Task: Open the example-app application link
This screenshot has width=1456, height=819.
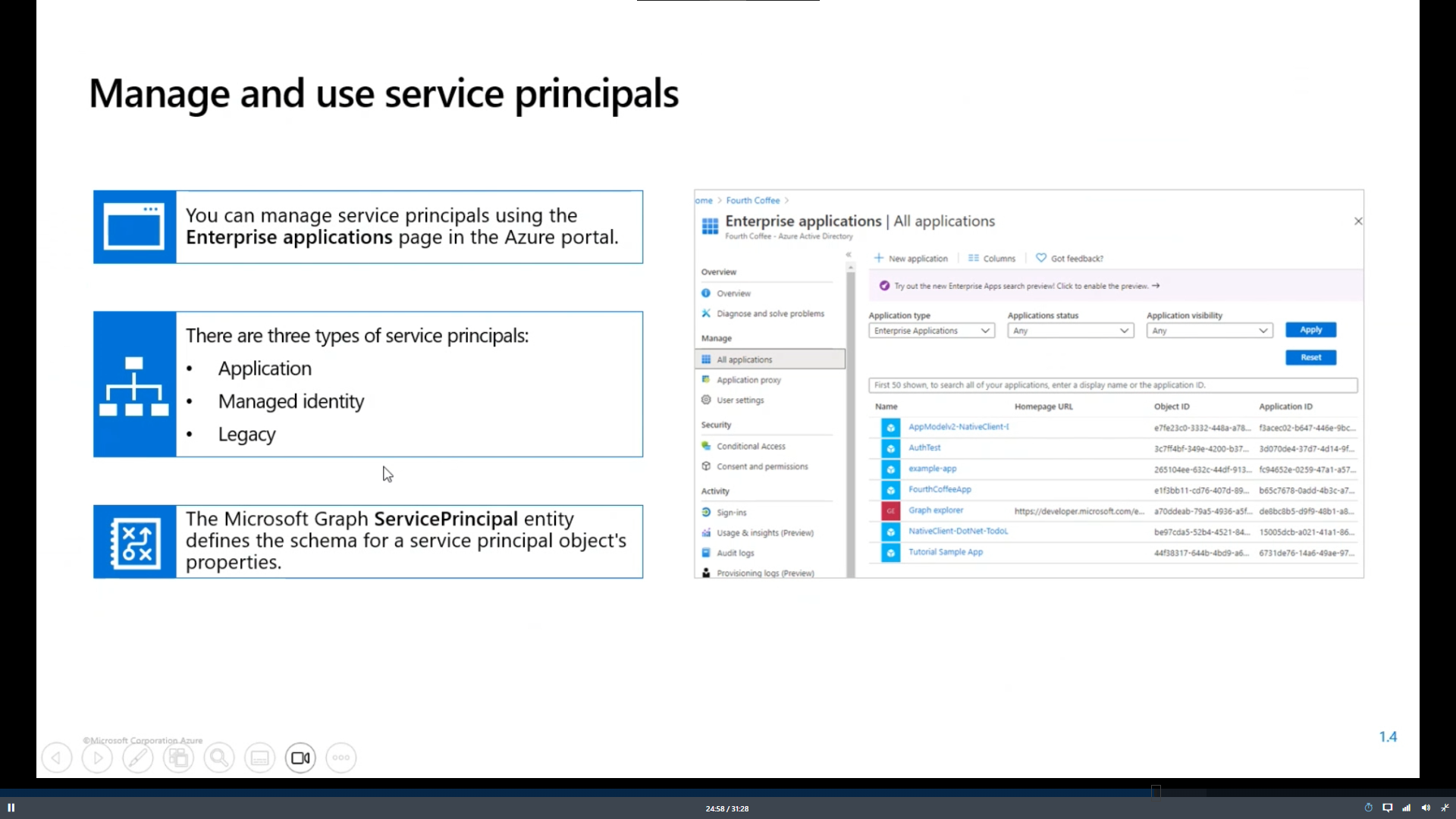Action: click(x=932, y=469)
